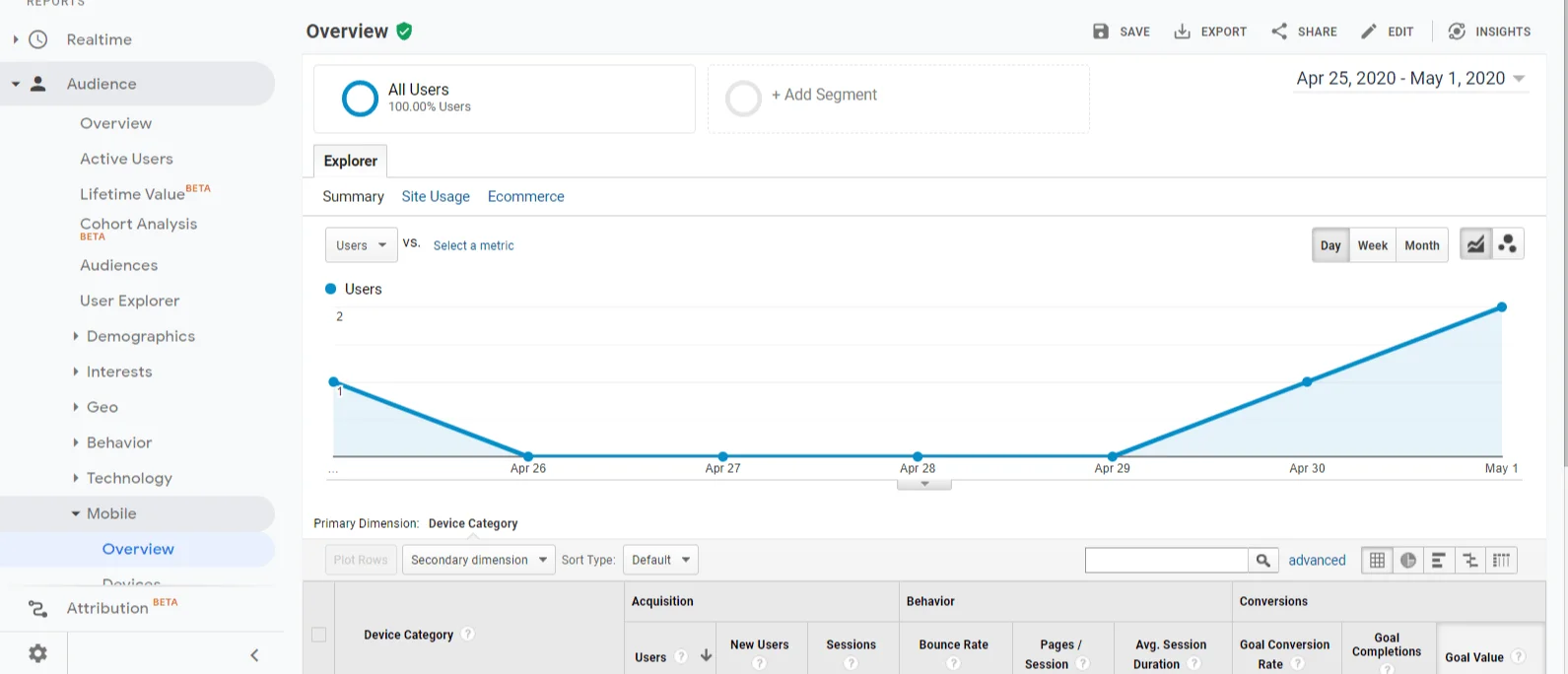
Task: Switch to the Ecommerce sub-tab
Action: (526, 196)
